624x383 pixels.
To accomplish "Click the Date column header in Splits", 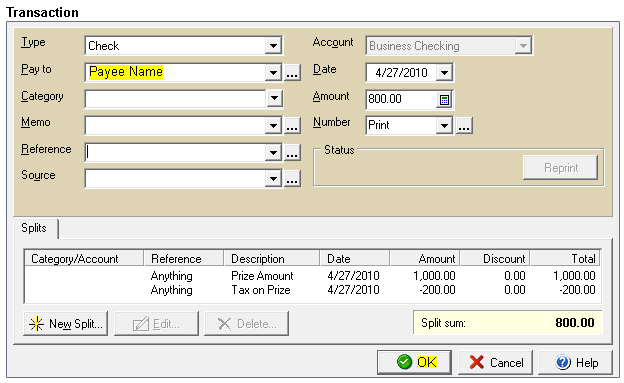I will coord(355,259).
